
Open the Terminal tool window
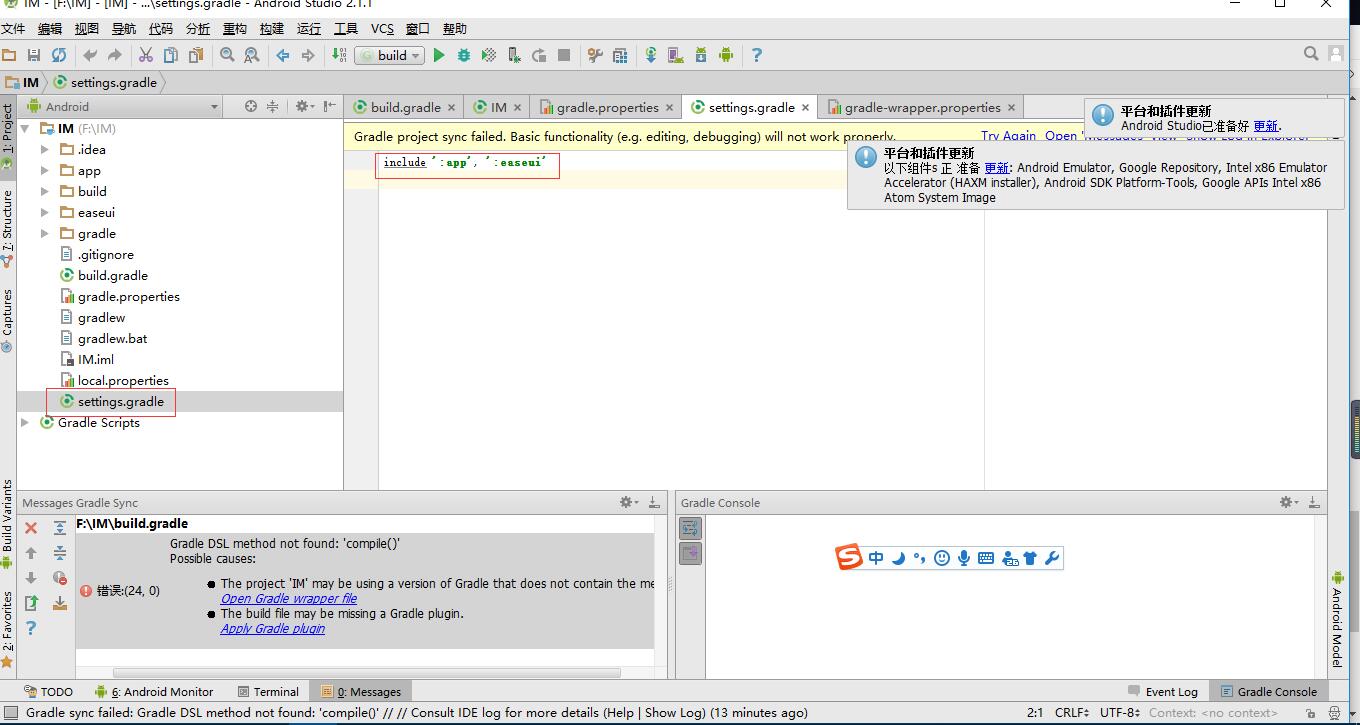[269, 692]
